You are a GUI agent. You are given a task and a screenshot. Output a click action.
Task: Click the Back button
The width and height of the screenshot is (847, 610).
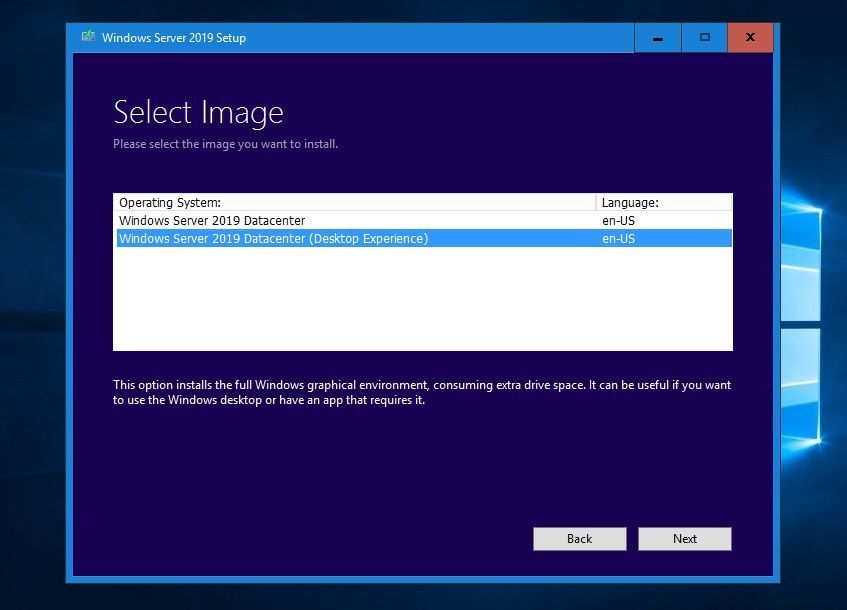pos(579,538)
